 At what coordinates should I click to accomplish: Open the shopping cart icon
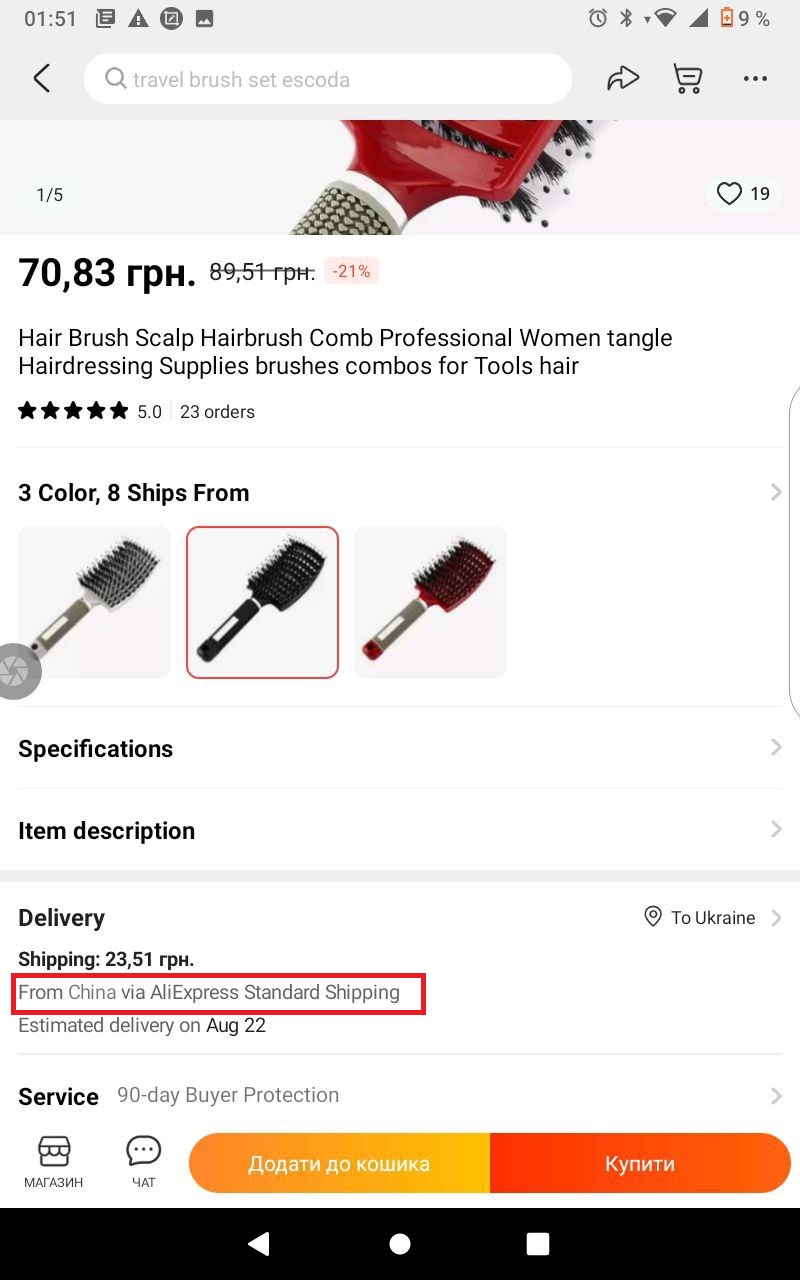coord(687,78)
